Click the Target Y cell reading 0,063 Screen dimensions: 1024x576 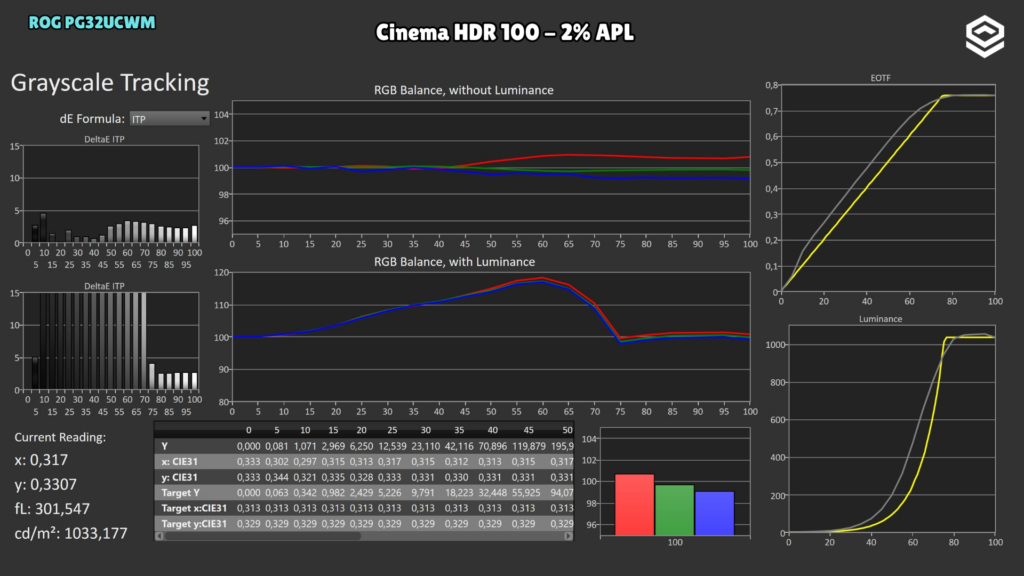276,493
